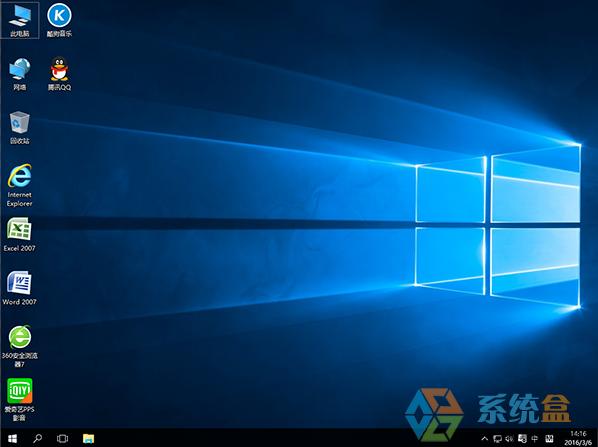Open the Windows Start menu
Image resolution: width=598 pixels, height=447 pixels.
pos(12,438)
